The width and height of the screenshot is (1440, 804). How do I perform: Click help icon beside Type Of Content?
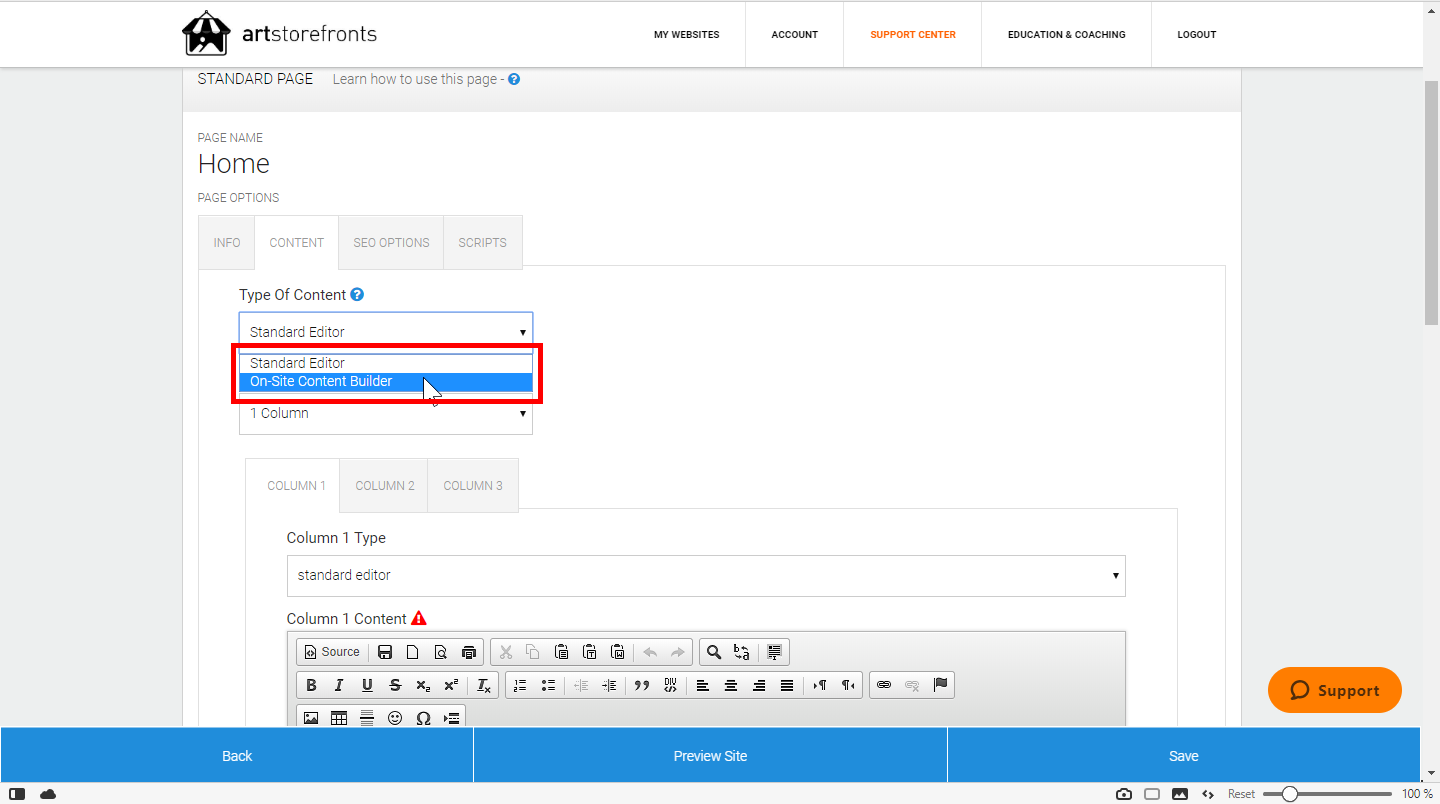[357, 295]
